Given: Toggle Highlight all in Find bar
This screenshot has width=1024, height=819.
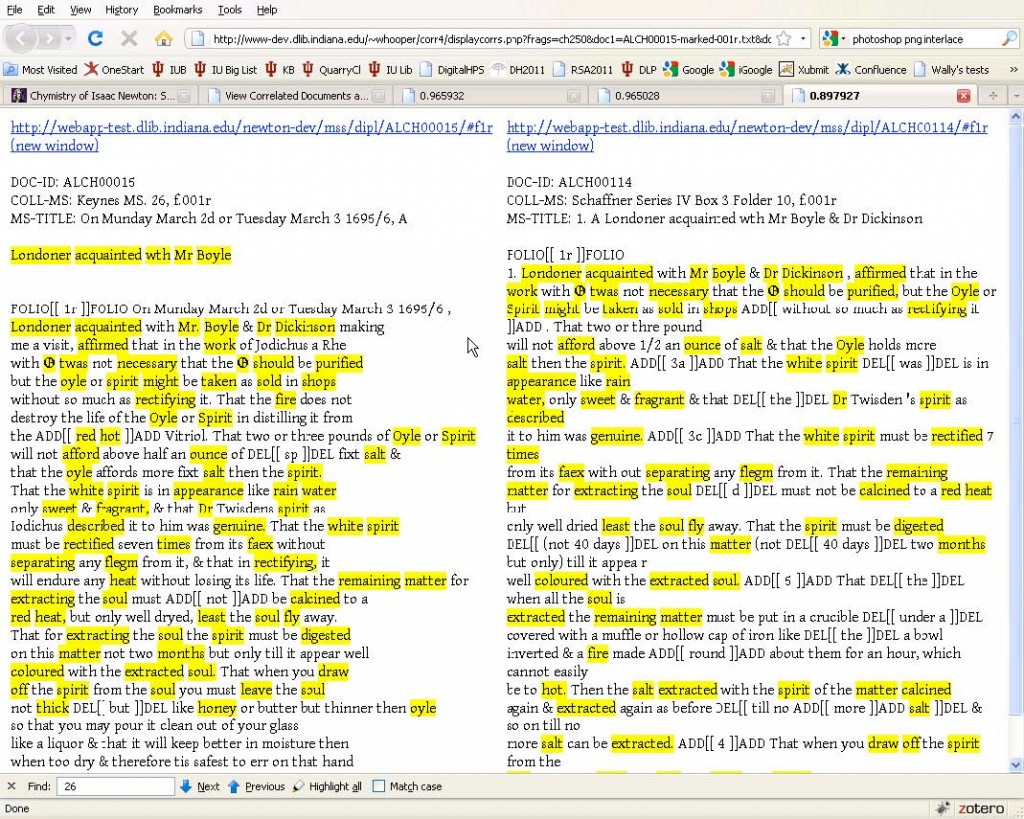Looking at the screenshot, I should (x=327, y=786).
